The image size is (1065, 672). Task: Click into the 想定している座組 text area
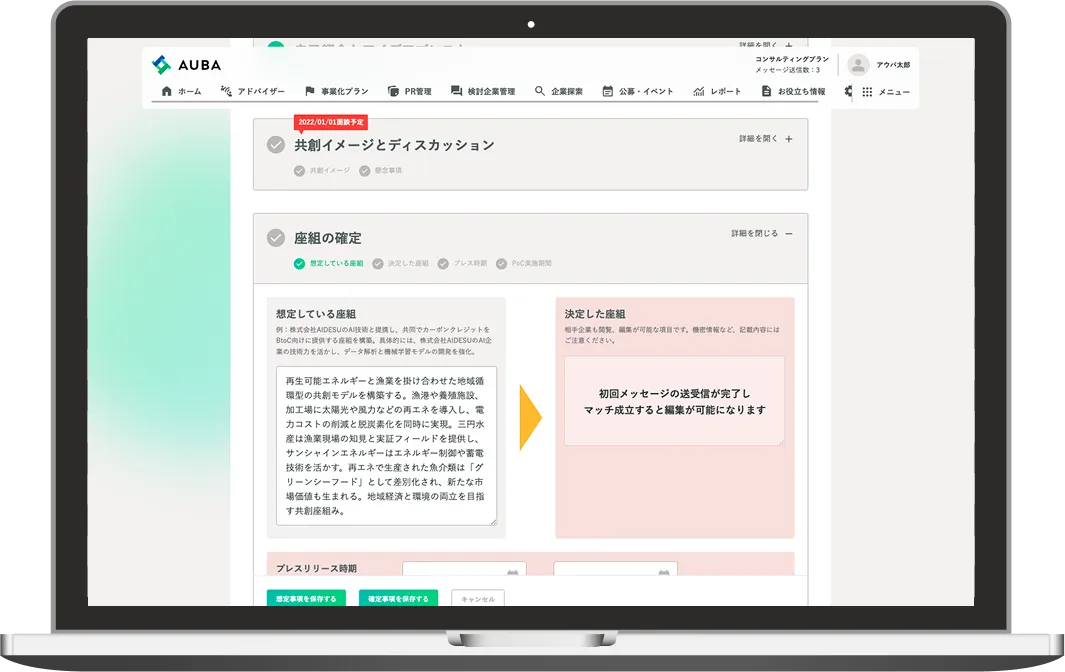coord(386,445)
